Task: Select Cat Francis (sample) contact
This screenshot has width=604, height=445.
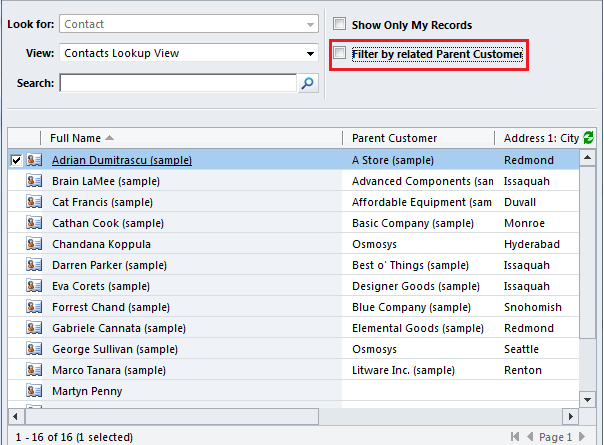Action: point(102,202)
